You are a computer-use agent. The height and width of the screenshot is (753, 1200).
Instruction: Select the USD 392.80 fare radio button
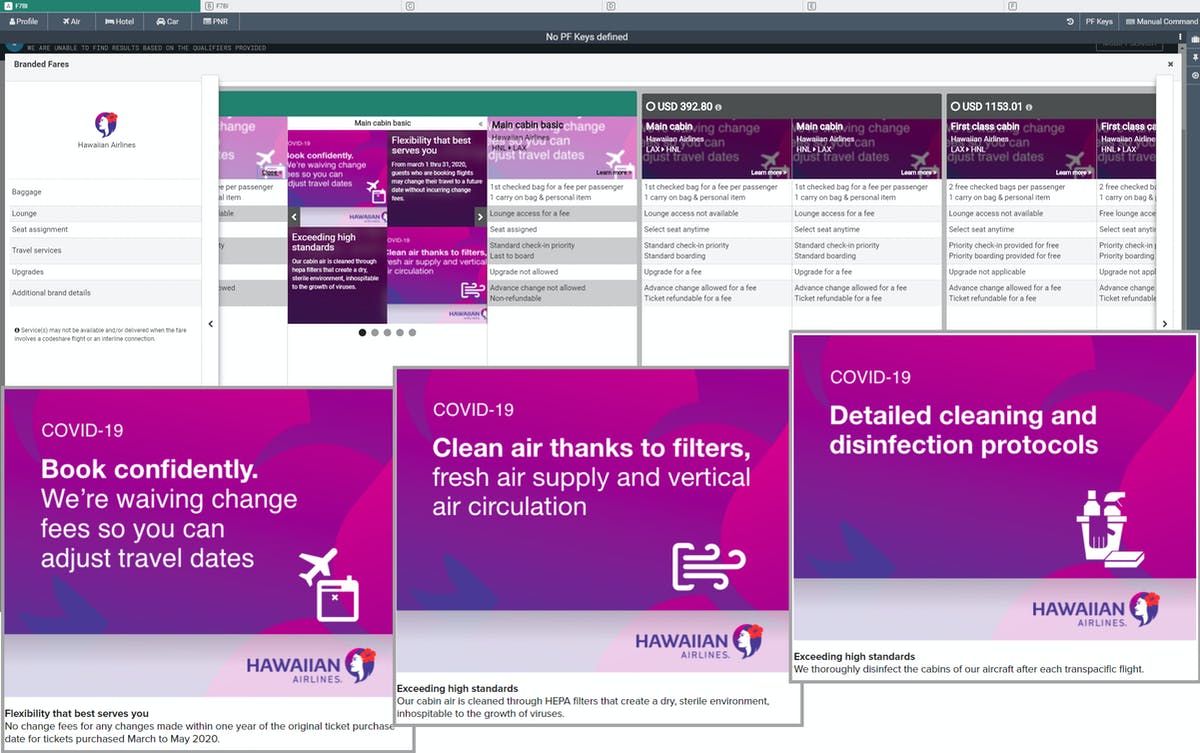pos(650,106)
